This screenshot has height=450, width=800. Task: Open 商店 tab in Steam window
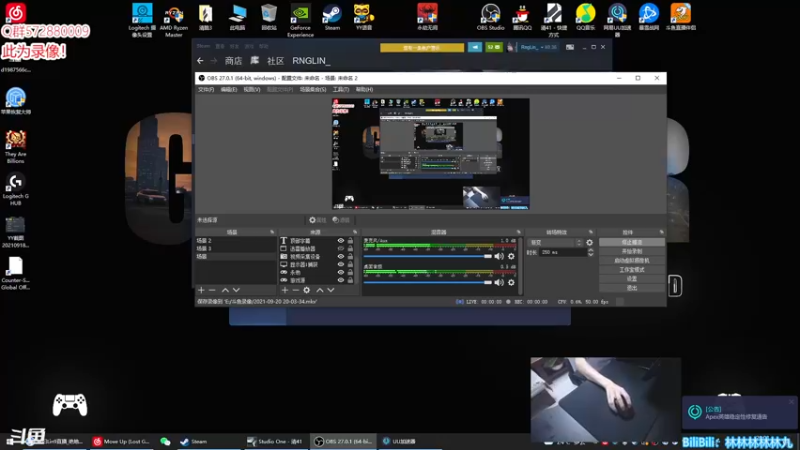point(233,61)
